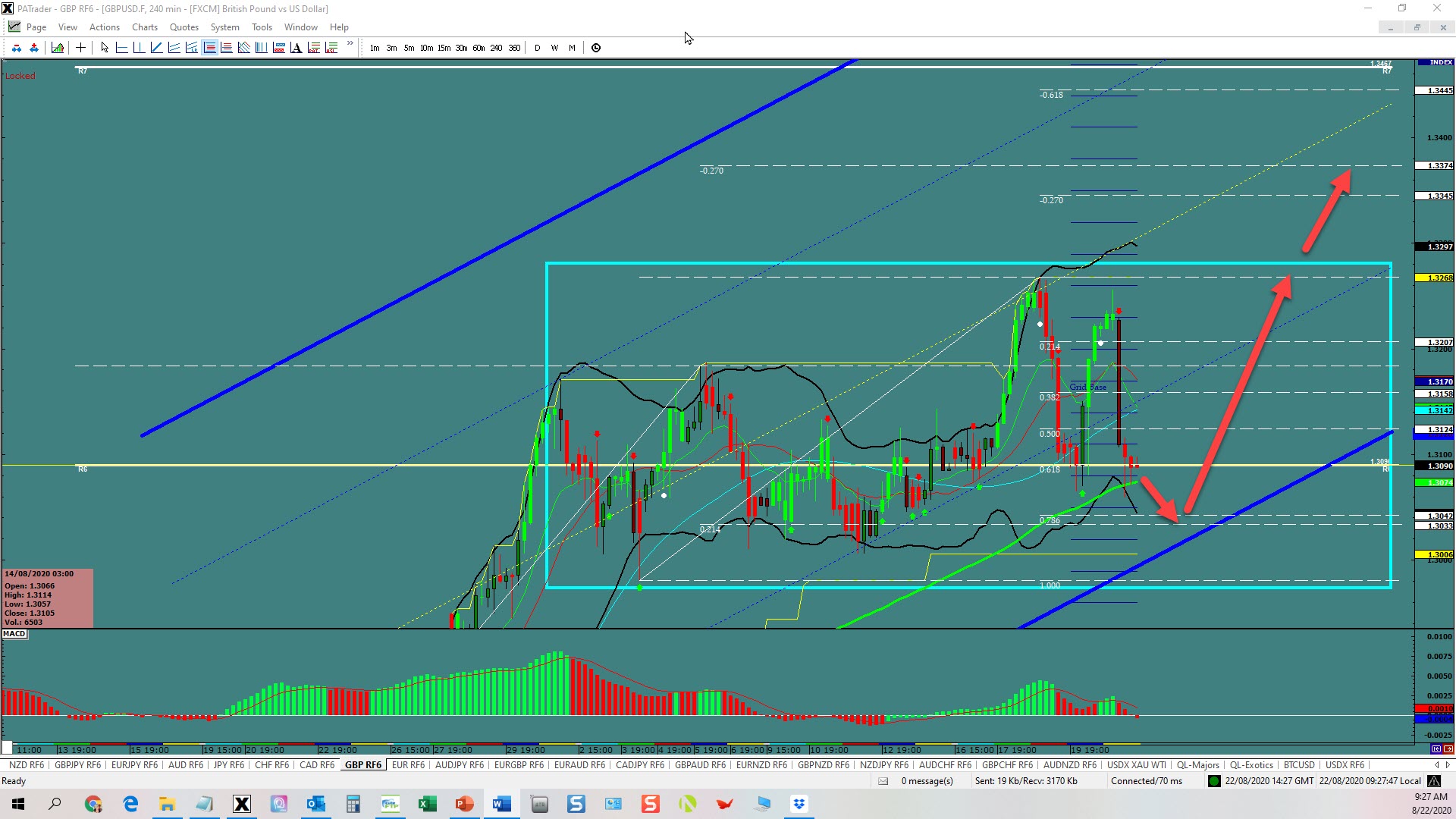This screenshot has width=1456, height=819.
Task: Switch to the EUR RF6 page tab
Action: pos(408,765)
